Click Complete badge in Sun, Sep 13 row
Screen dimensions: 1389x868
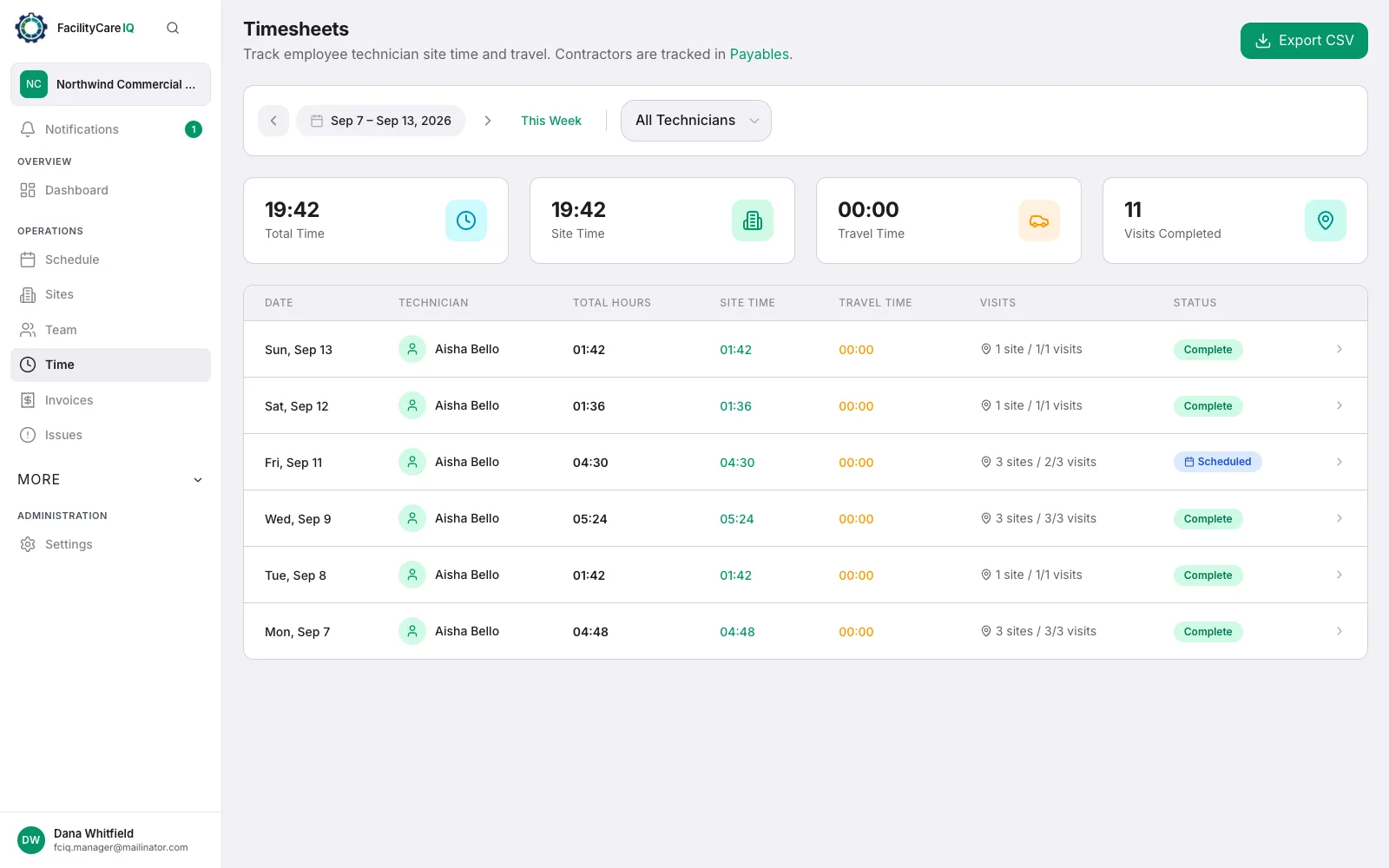pyautogui.click(x=1208, y=350)
